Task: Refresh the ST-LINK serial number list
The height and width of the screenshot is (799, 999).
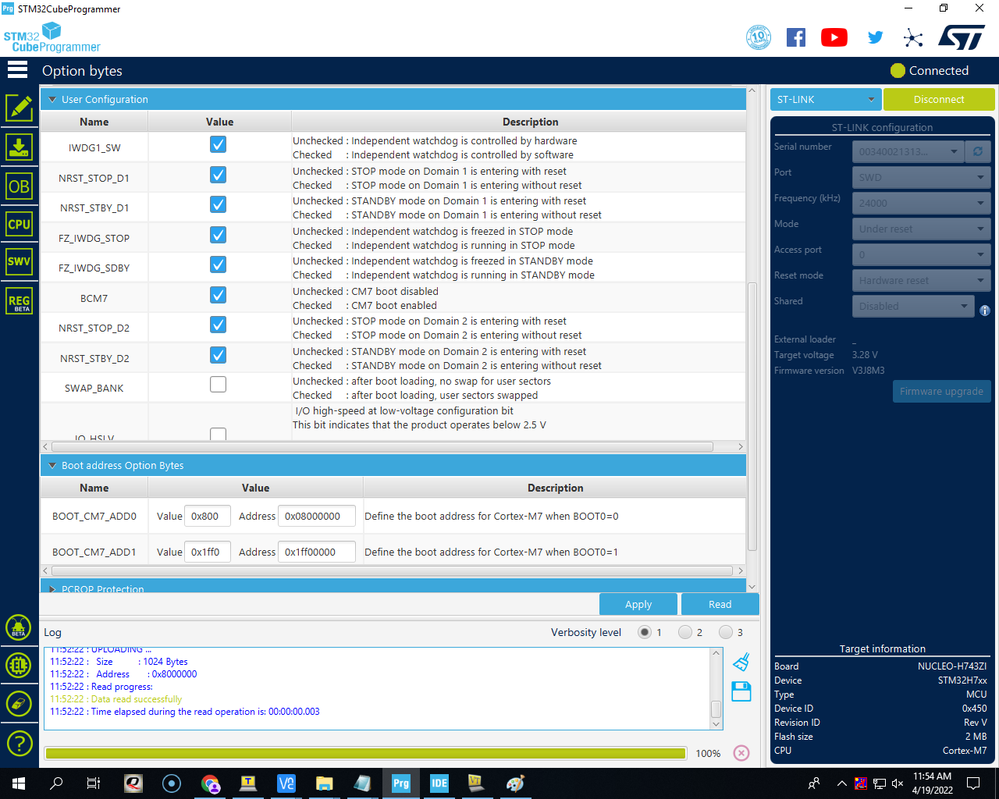Action: pos(978,151)
